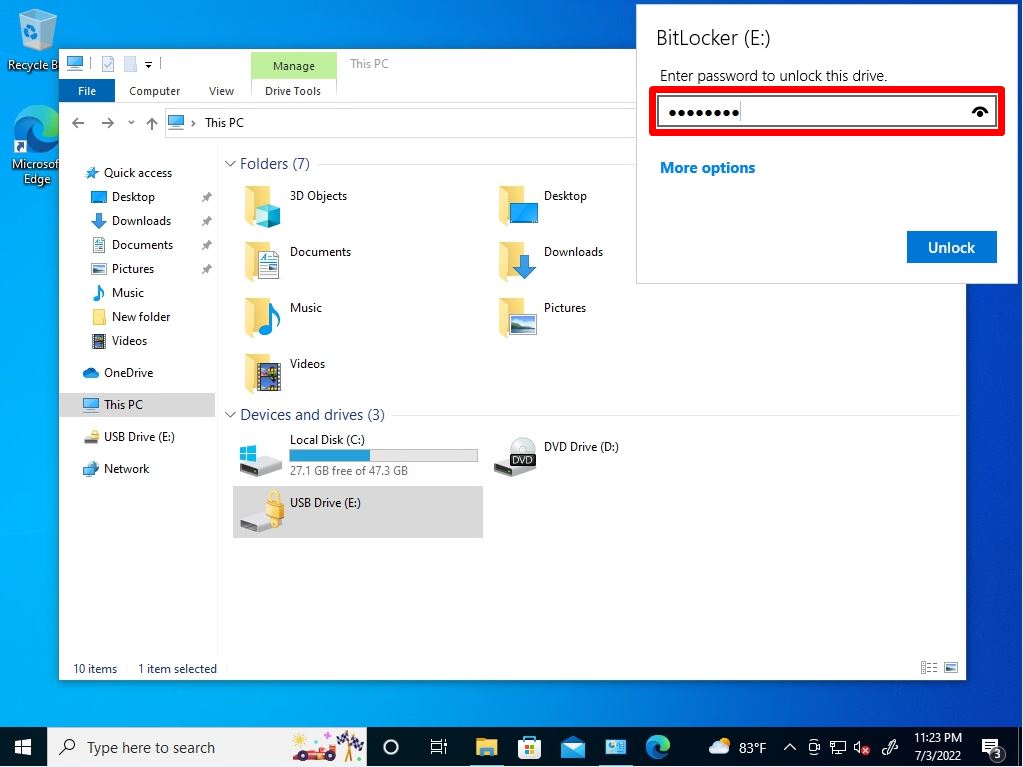Switch to details view layout icon
This screenshot has width=1023, height=767.
(928, 667)
